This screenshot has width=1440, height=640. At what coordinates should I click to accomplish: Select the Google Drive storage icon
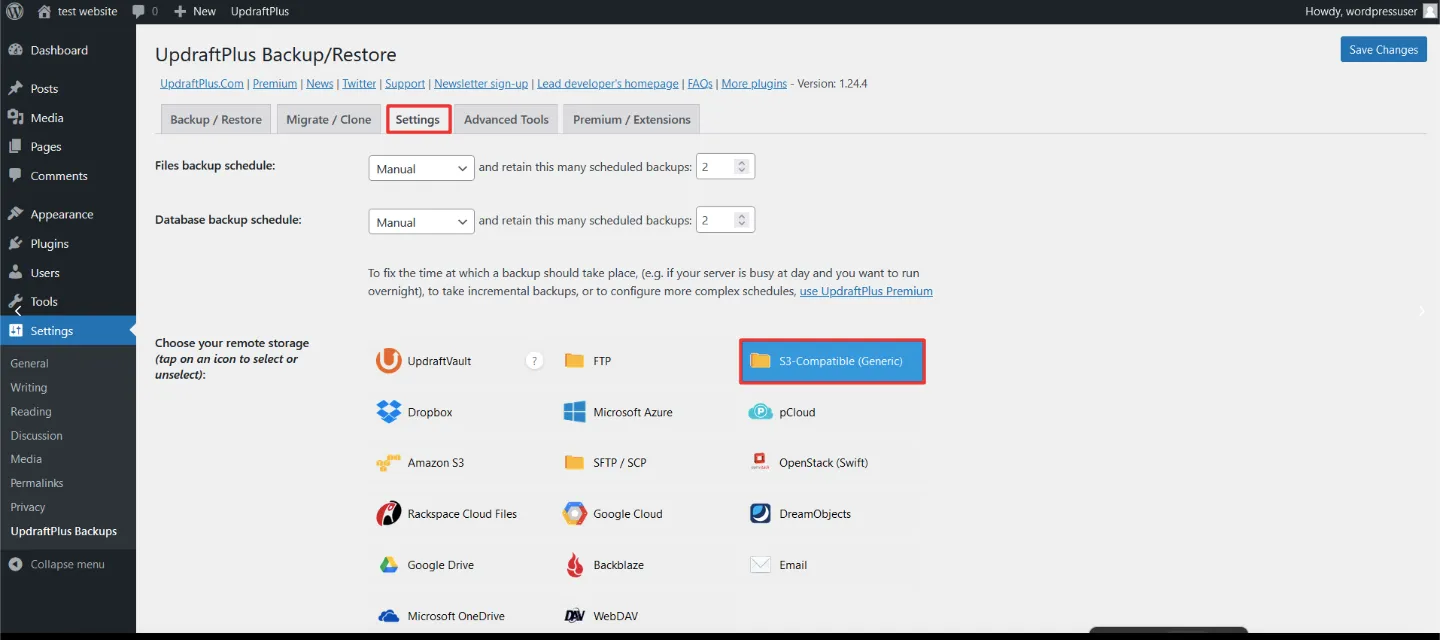(x=388, y=565)
